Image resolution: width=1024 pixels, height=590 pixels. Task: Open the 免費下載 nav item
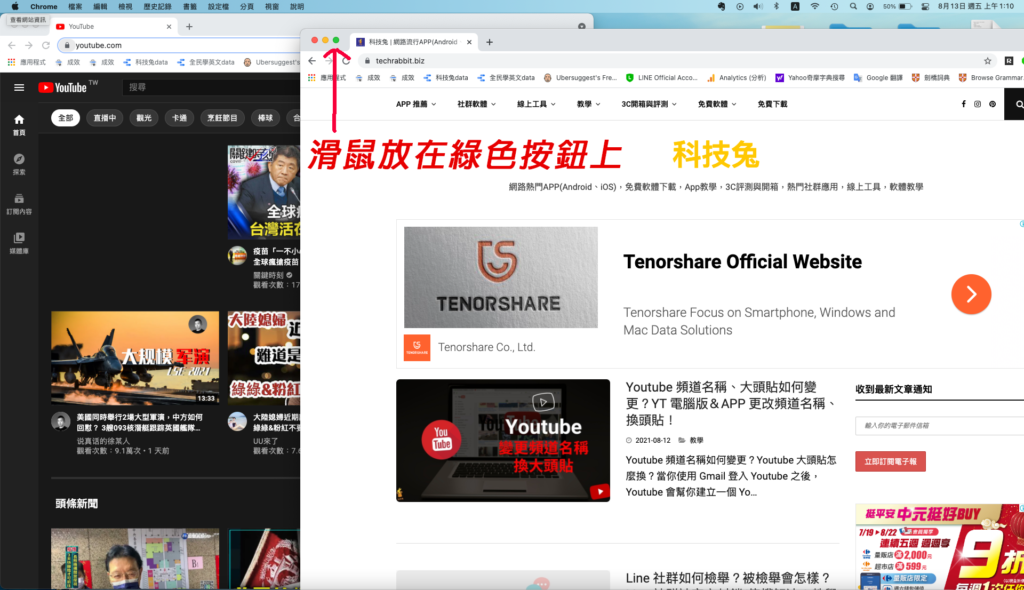[772, 104]
